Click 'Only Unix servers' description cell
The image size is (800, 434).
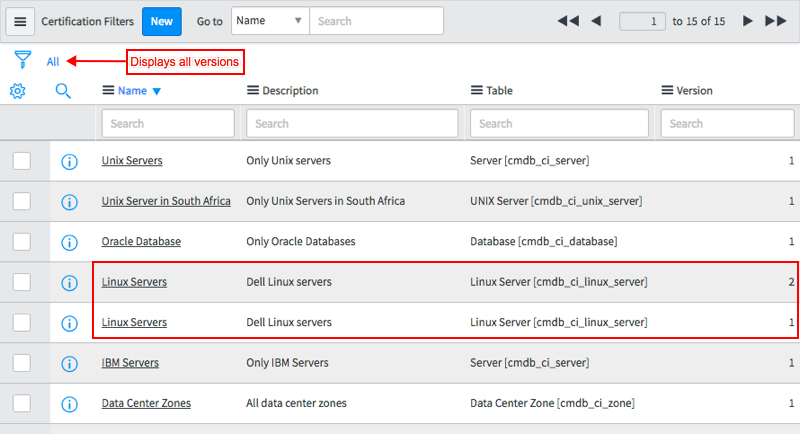[288, 160]
